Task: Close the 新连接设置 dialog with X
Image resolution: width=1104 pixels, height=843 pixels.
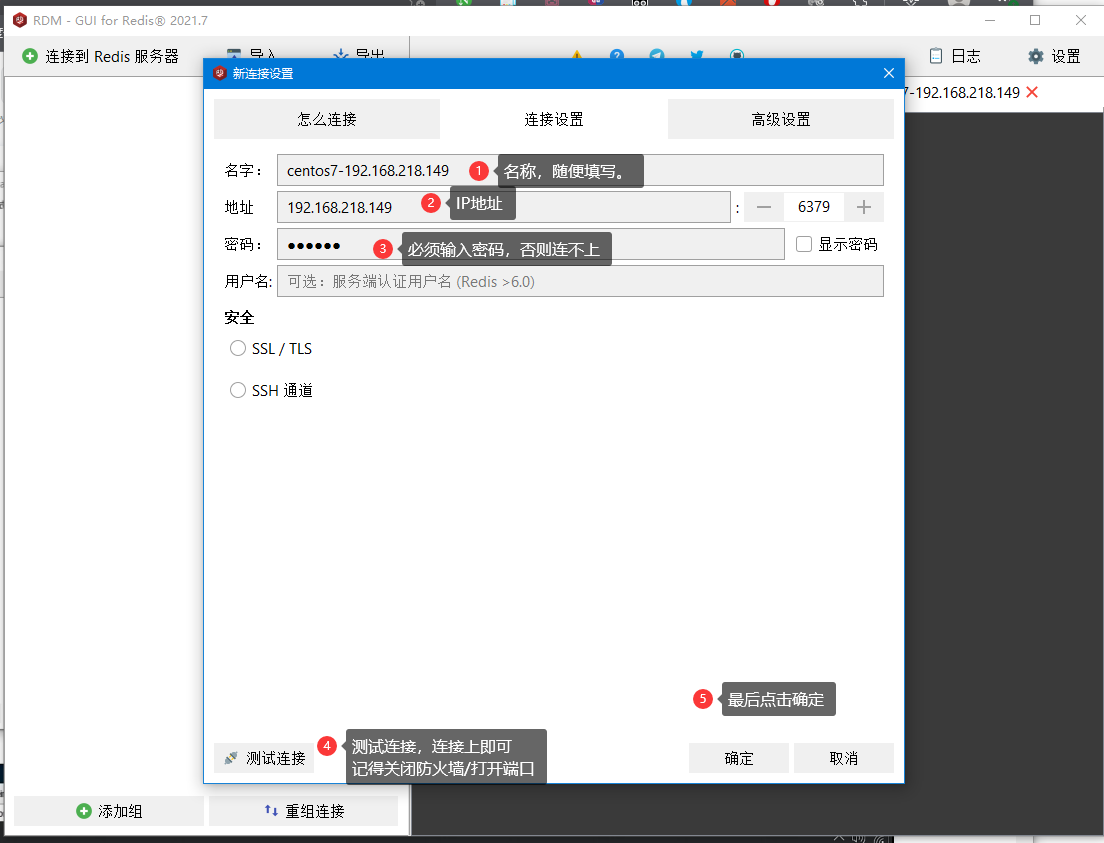Action: tap(889, 73)
